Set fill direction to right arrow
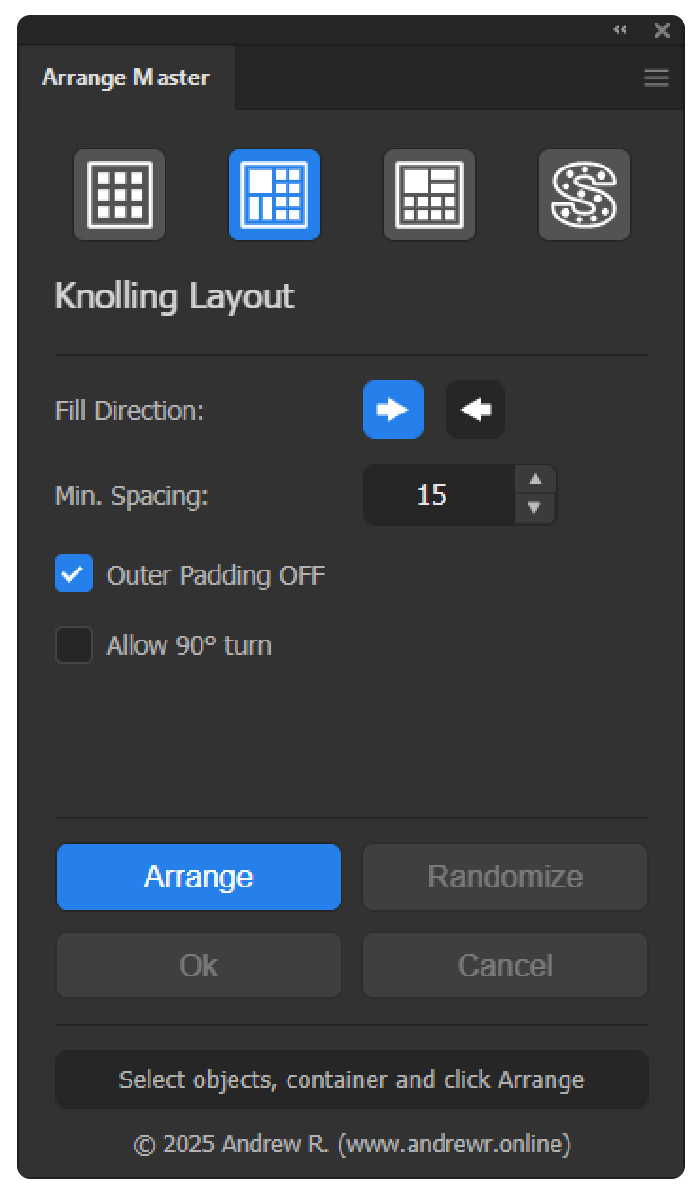Screen dimensions: 700x1194 393,410
